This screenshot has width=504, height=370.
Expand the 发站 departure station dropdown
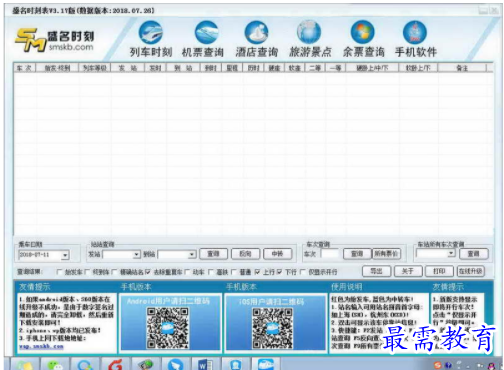click(x=136, y=255)
